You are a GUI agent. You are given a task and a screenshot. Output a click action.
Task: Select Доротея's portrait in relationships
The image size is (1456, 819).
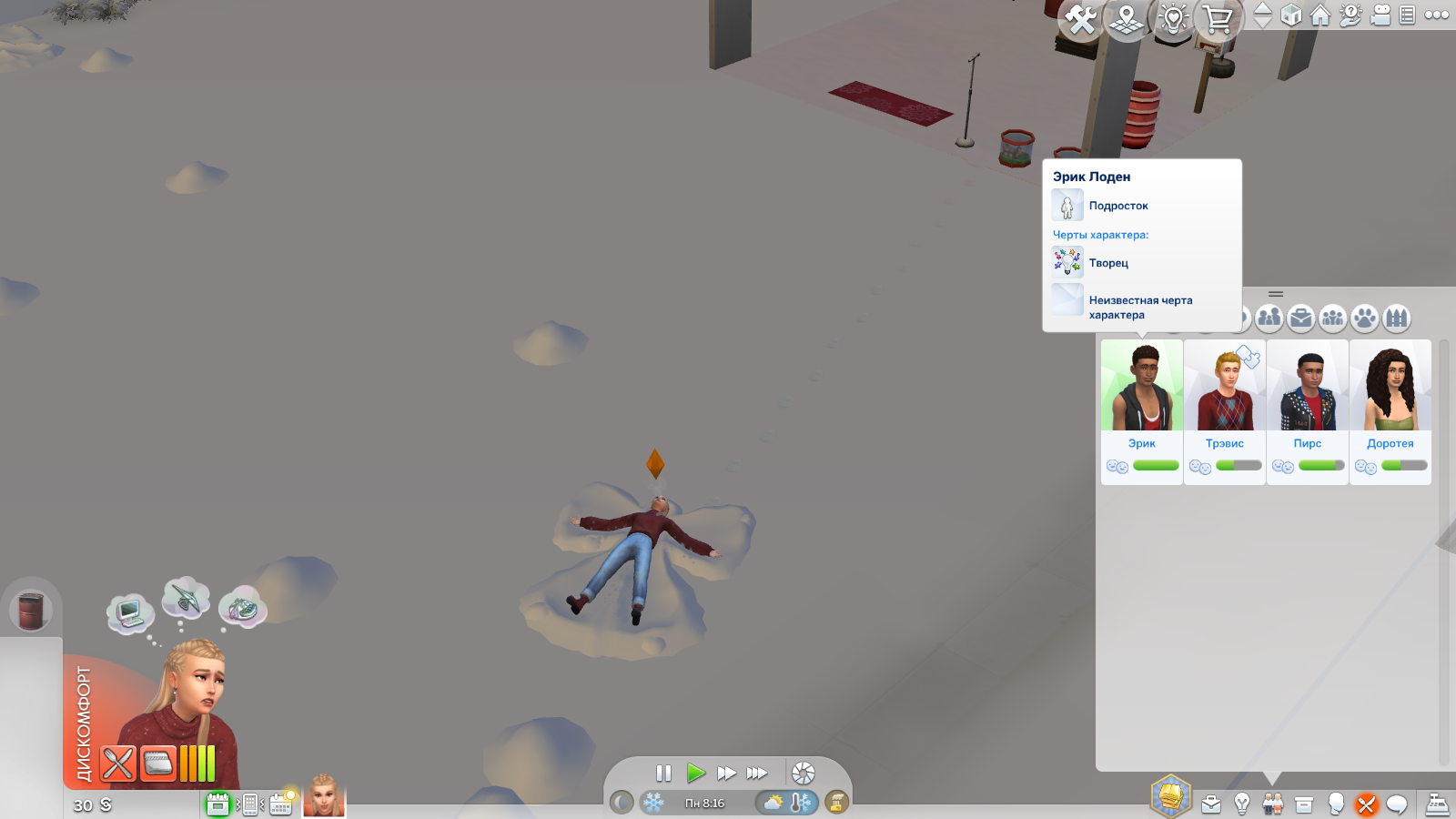[1390, 385]
